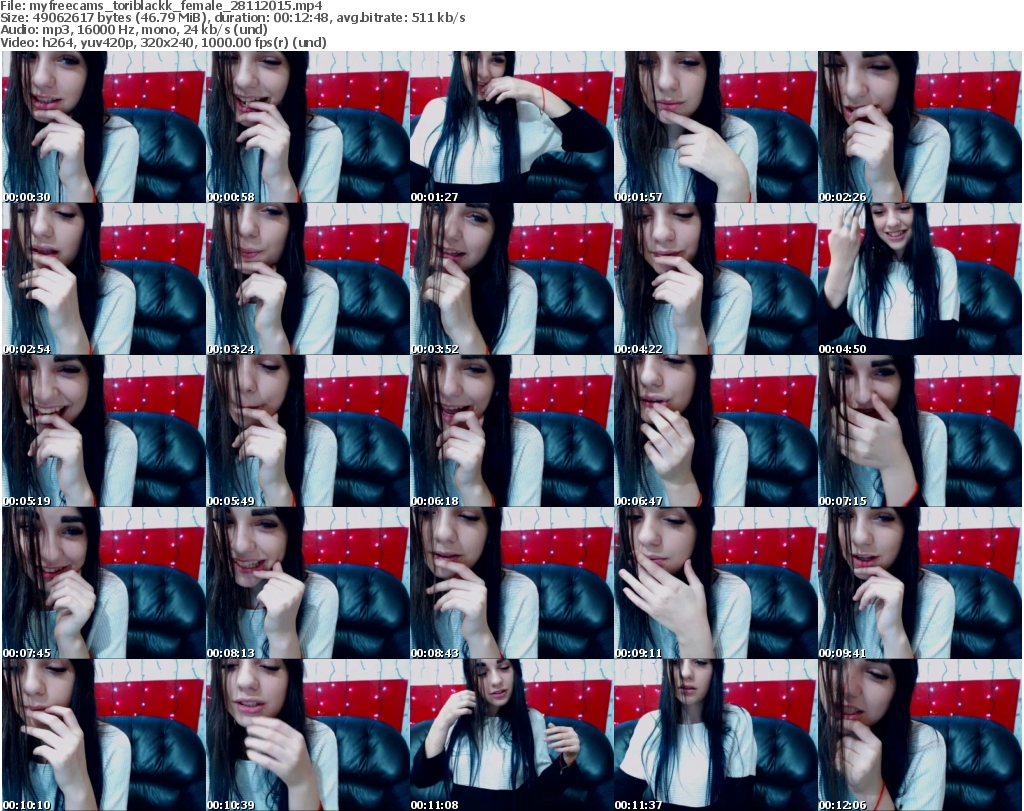Select the thumbnail stamped 00:07:15

920,431
